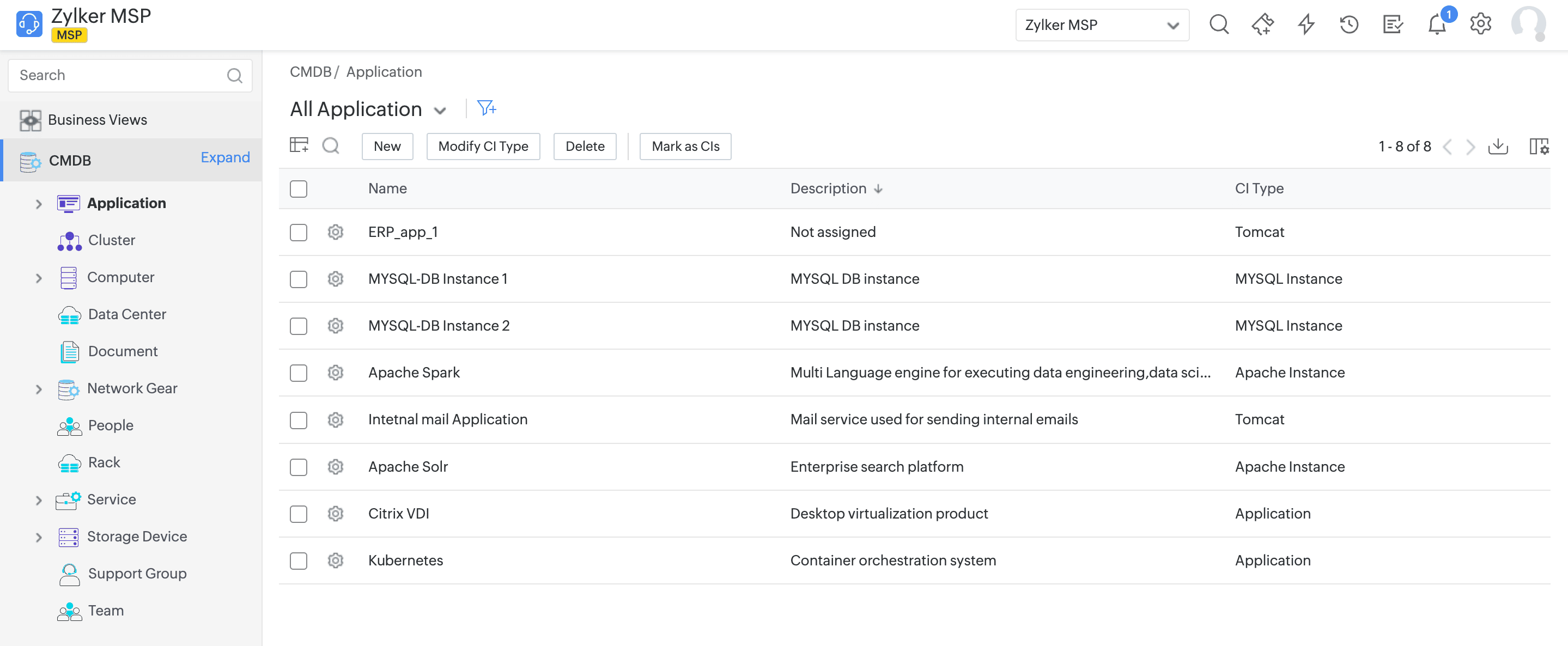Toggle the select-all header checkbox
The width and height of the screenshot is (1568, 646).
click(x=298, y=188)
